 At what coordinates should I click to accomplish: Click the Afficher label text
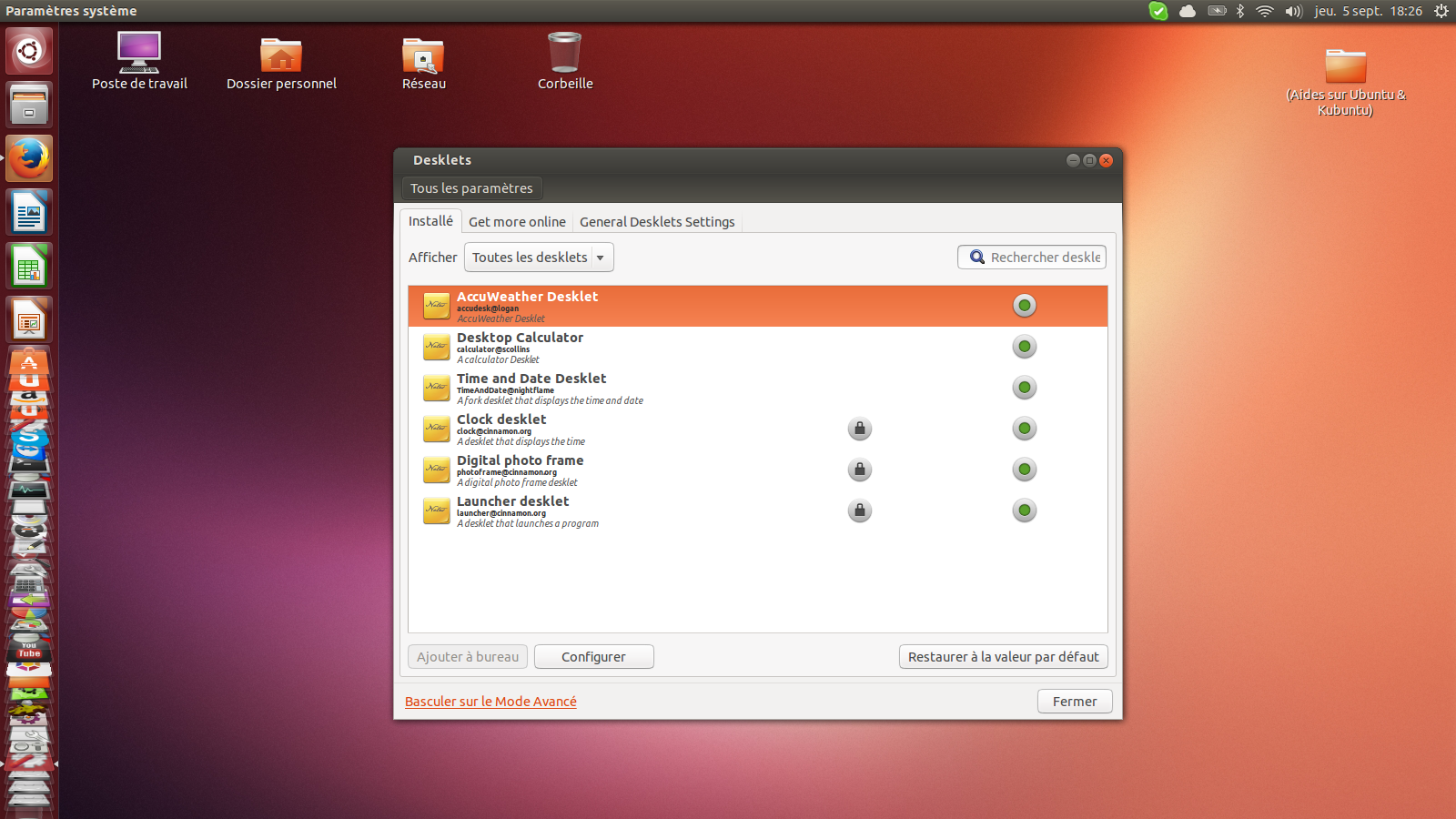click(432, 258)
